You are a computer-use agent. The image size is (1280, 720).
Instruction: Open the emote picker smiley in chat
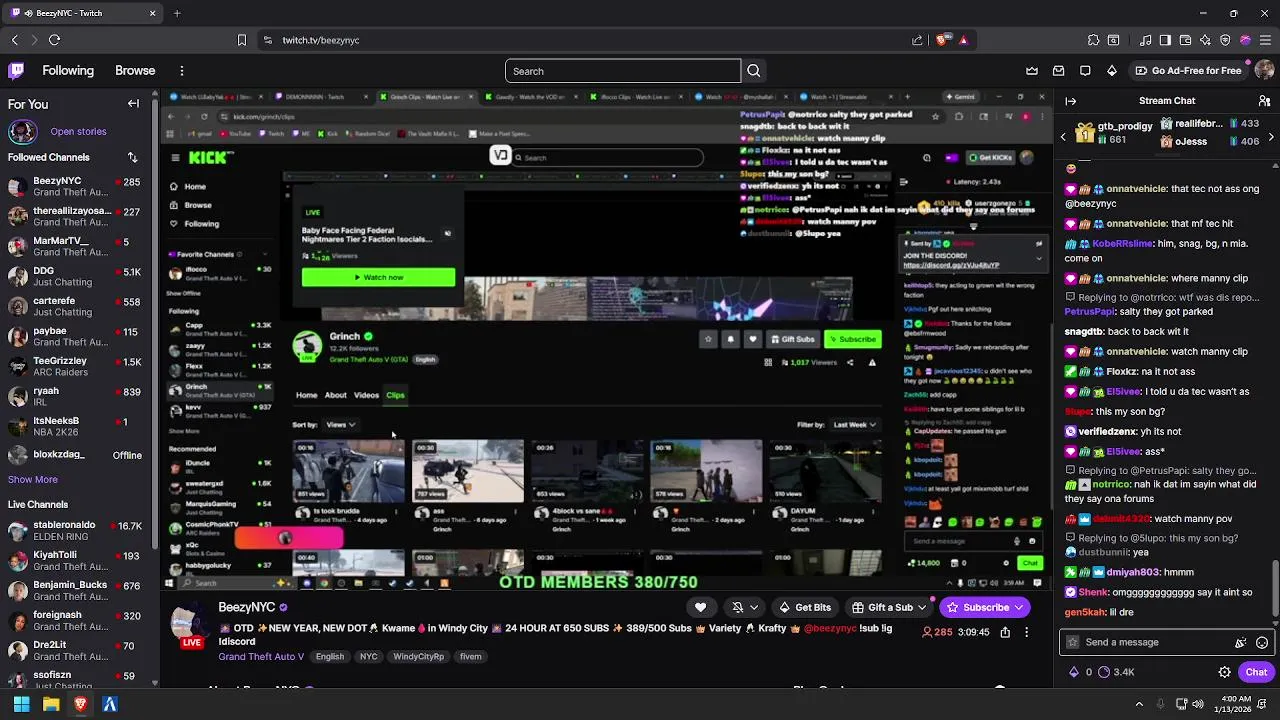pyautogui.click(x=1262, y=643)
